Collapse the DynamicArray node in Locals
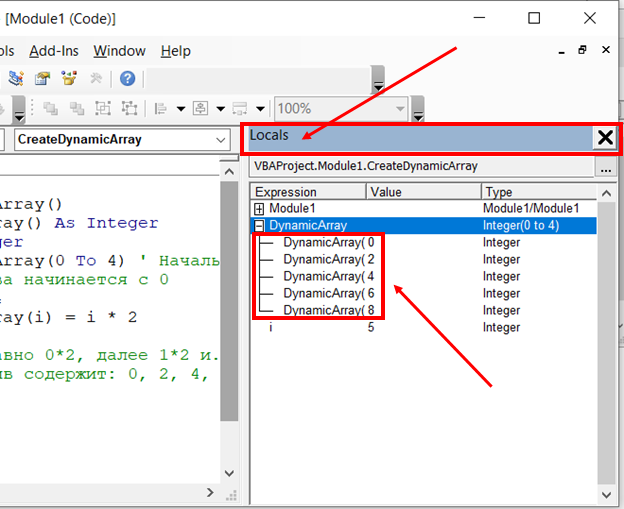The width and height of the screenshot is (624, 509). [x=259, y=226]
